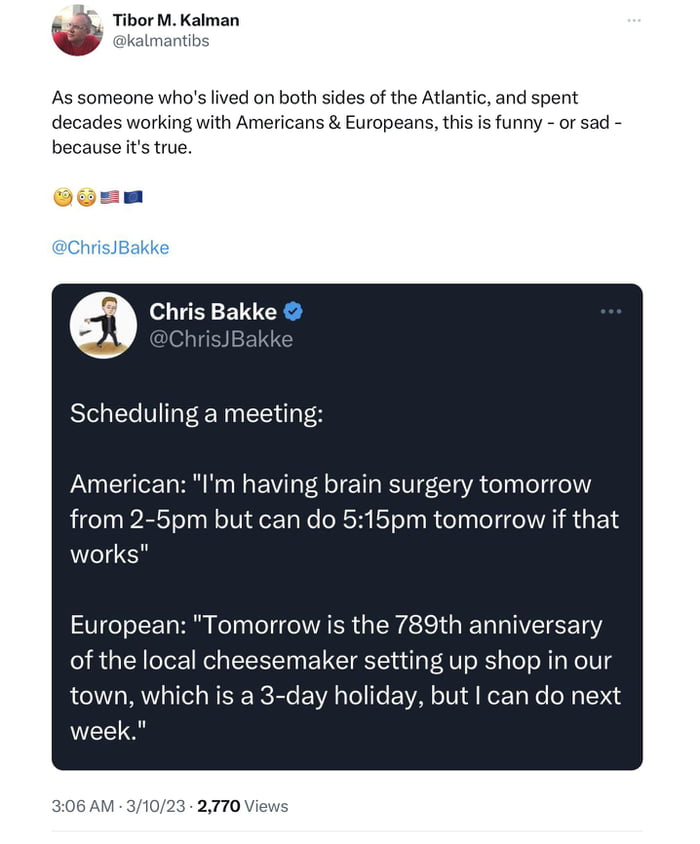Click the Chris Bakke name in quoted tweet
Image resolution: width=700 pixels, height=844 pixels.
click(213, 312)
